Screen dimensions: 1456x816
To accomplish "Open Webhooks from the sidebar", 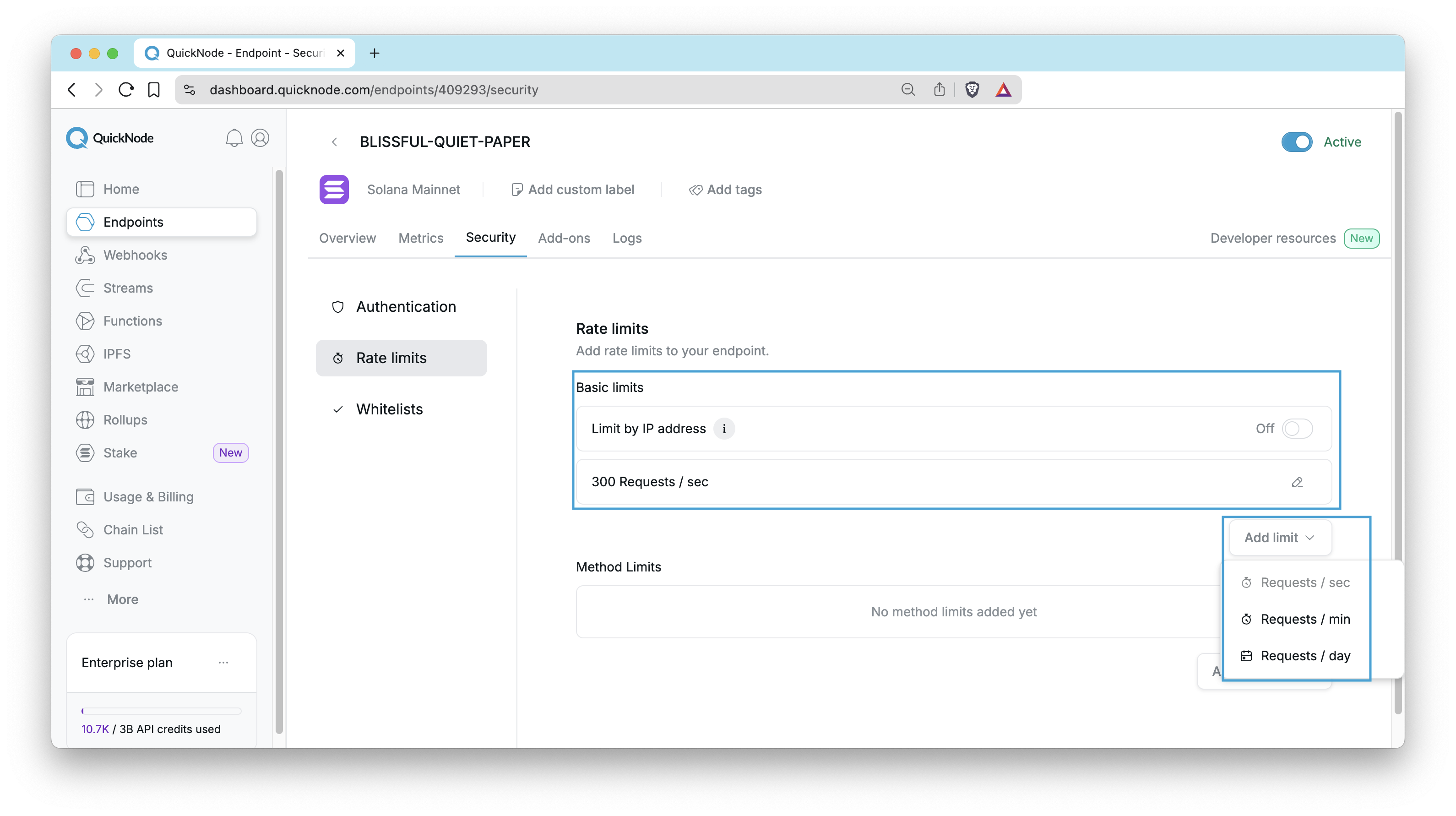I will click(x=135, y=255).
